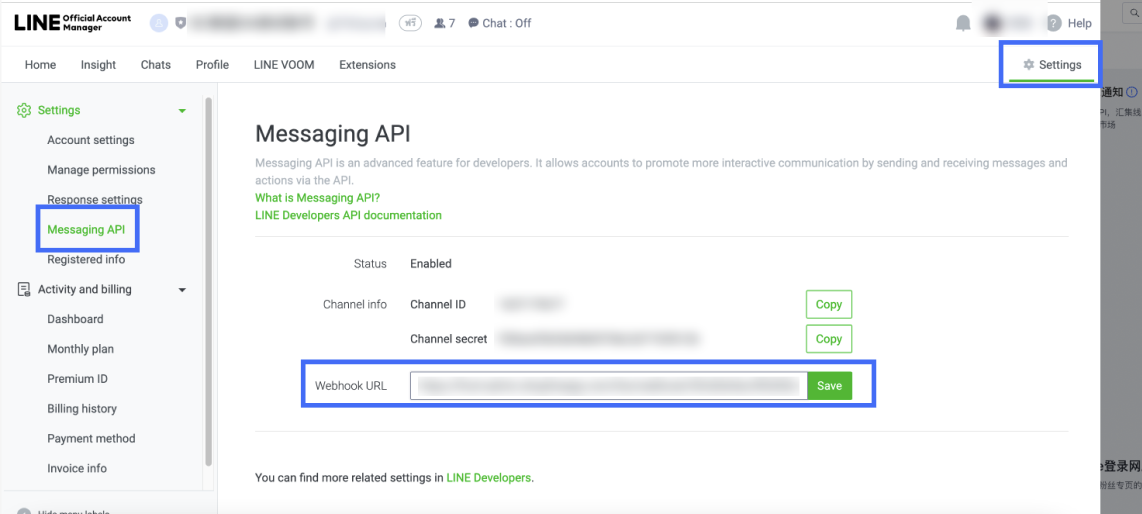
Task: Save the Webhook URL
Action: [x=830, y=386]
